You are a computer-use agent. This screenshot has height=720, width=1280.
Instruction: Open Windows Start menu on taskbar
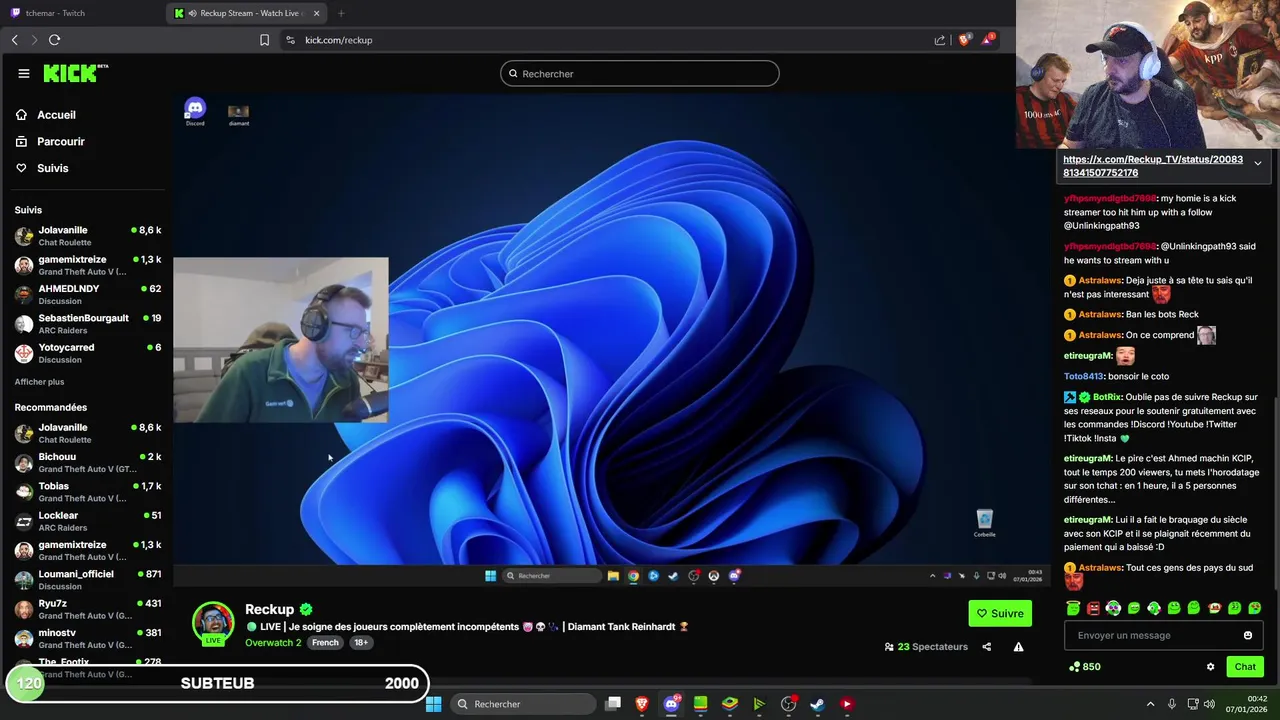coord(433,704)
